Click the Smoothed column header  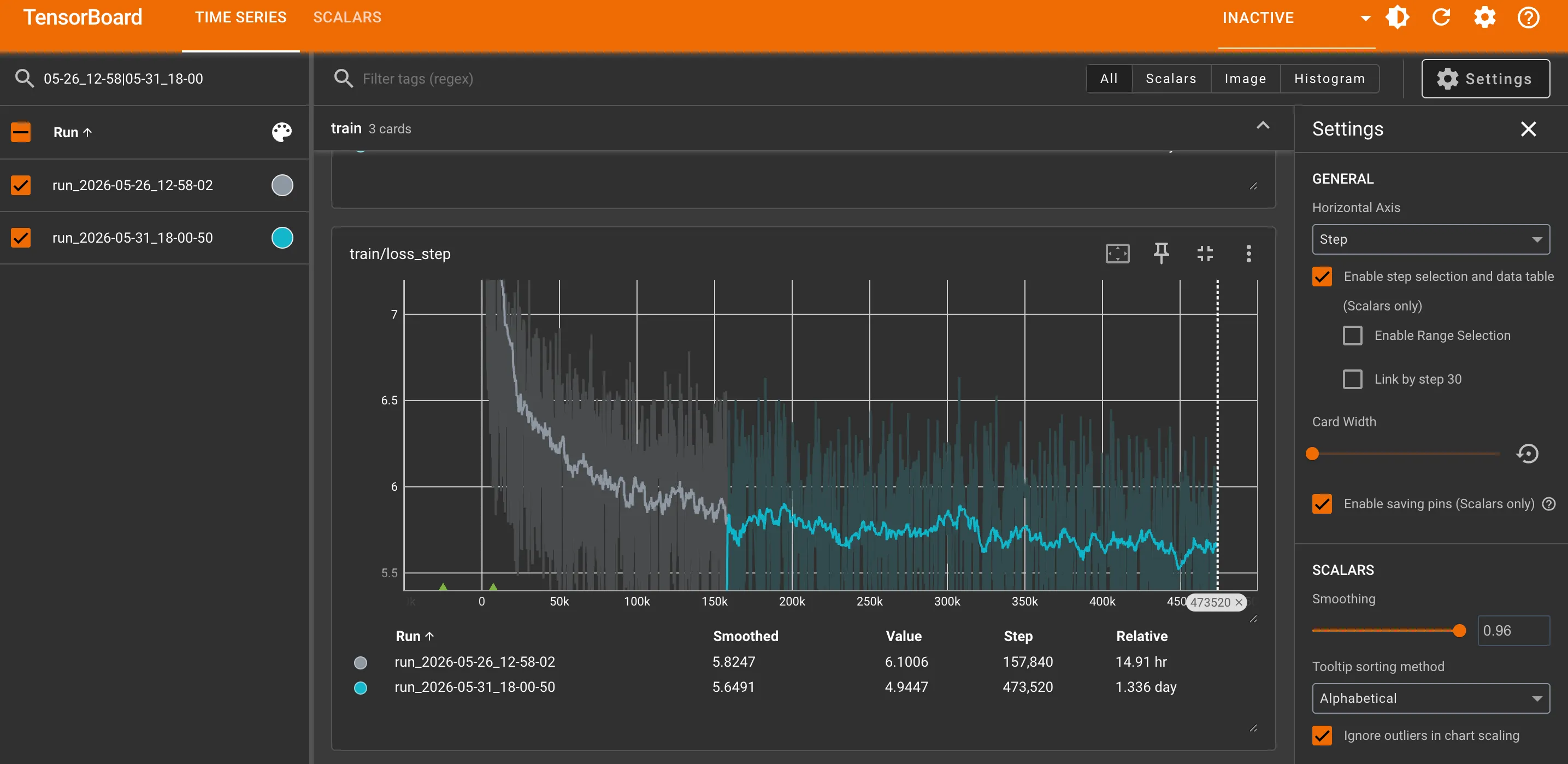coord(746,636)
